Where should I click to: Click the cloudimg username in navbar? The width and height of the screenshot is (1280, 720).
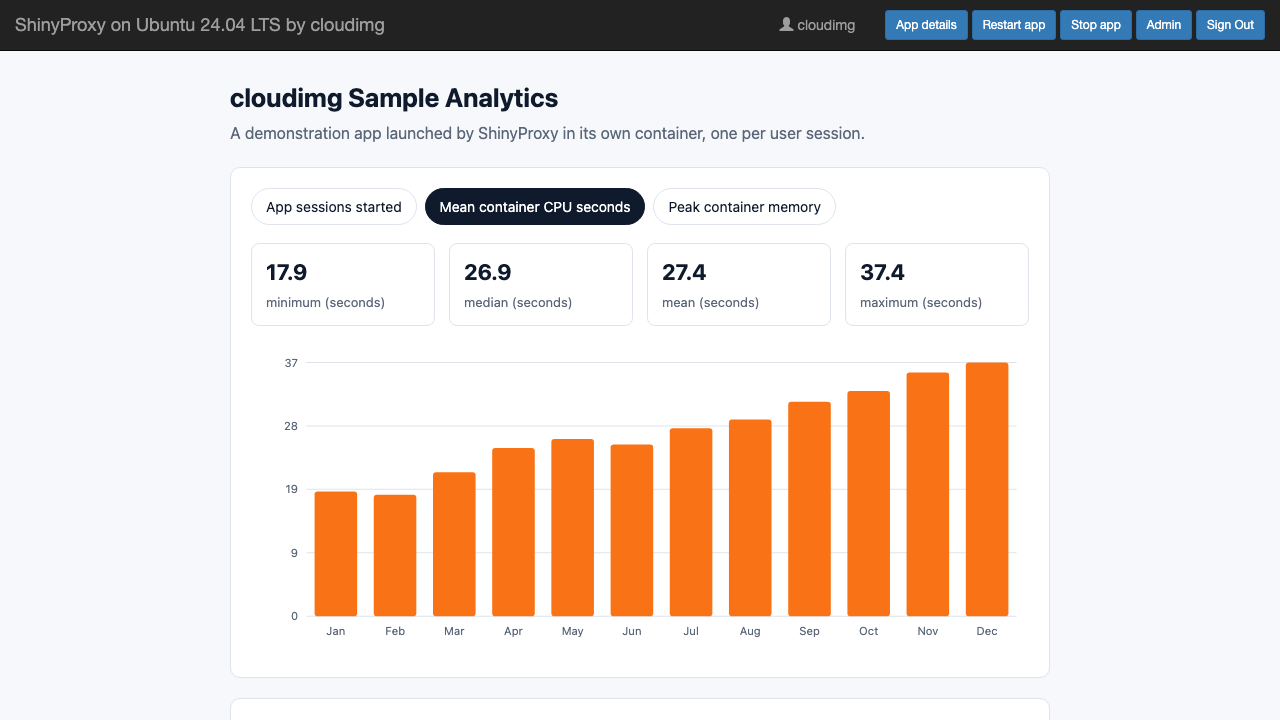point(826,25)
